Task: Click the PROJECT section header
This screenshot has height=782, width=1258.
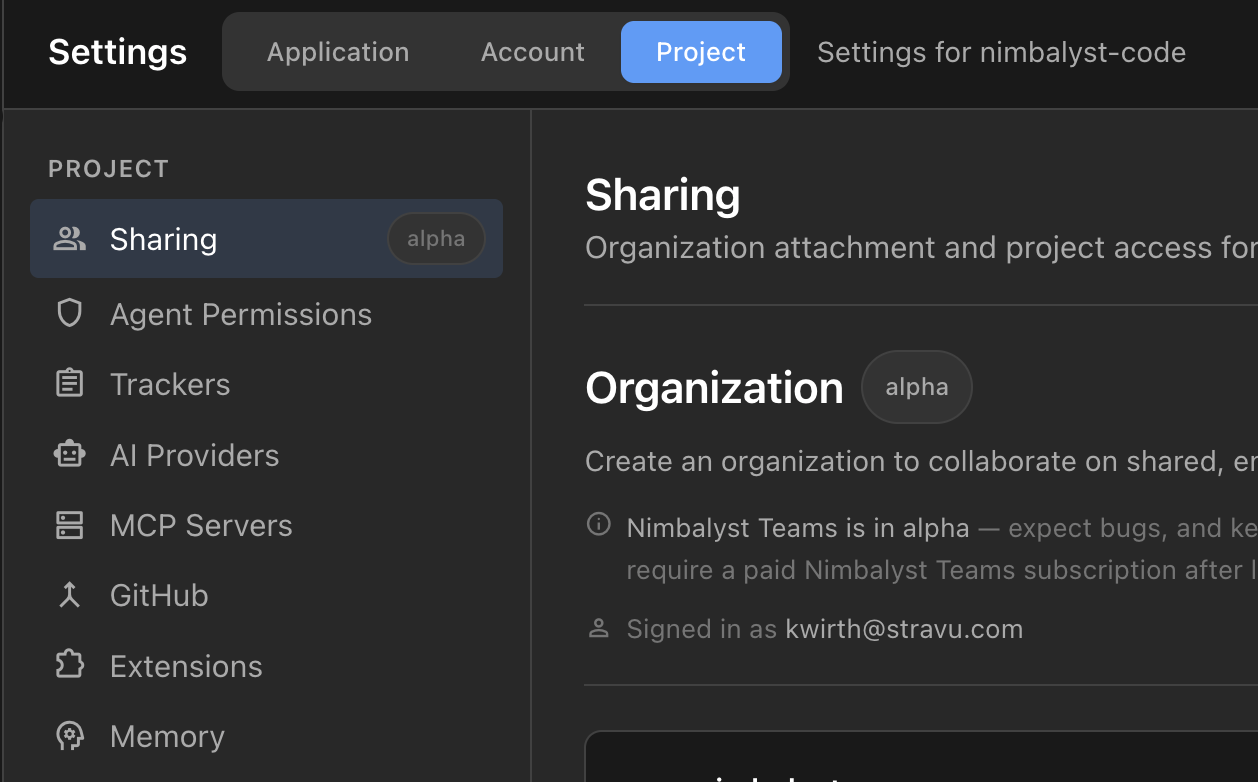Action: tap(109, 169)
